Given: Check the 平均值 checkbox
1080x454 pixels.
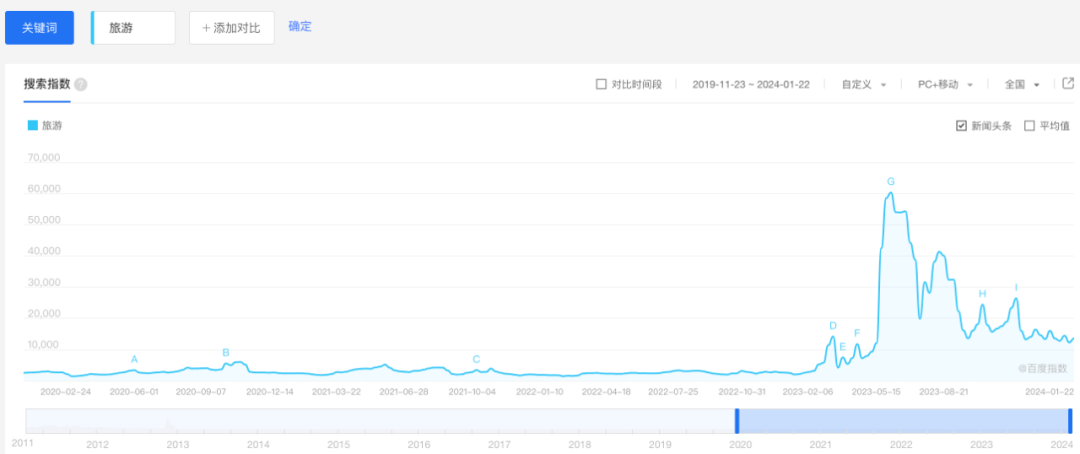Looking at the screenshot, I should 1029,126.
